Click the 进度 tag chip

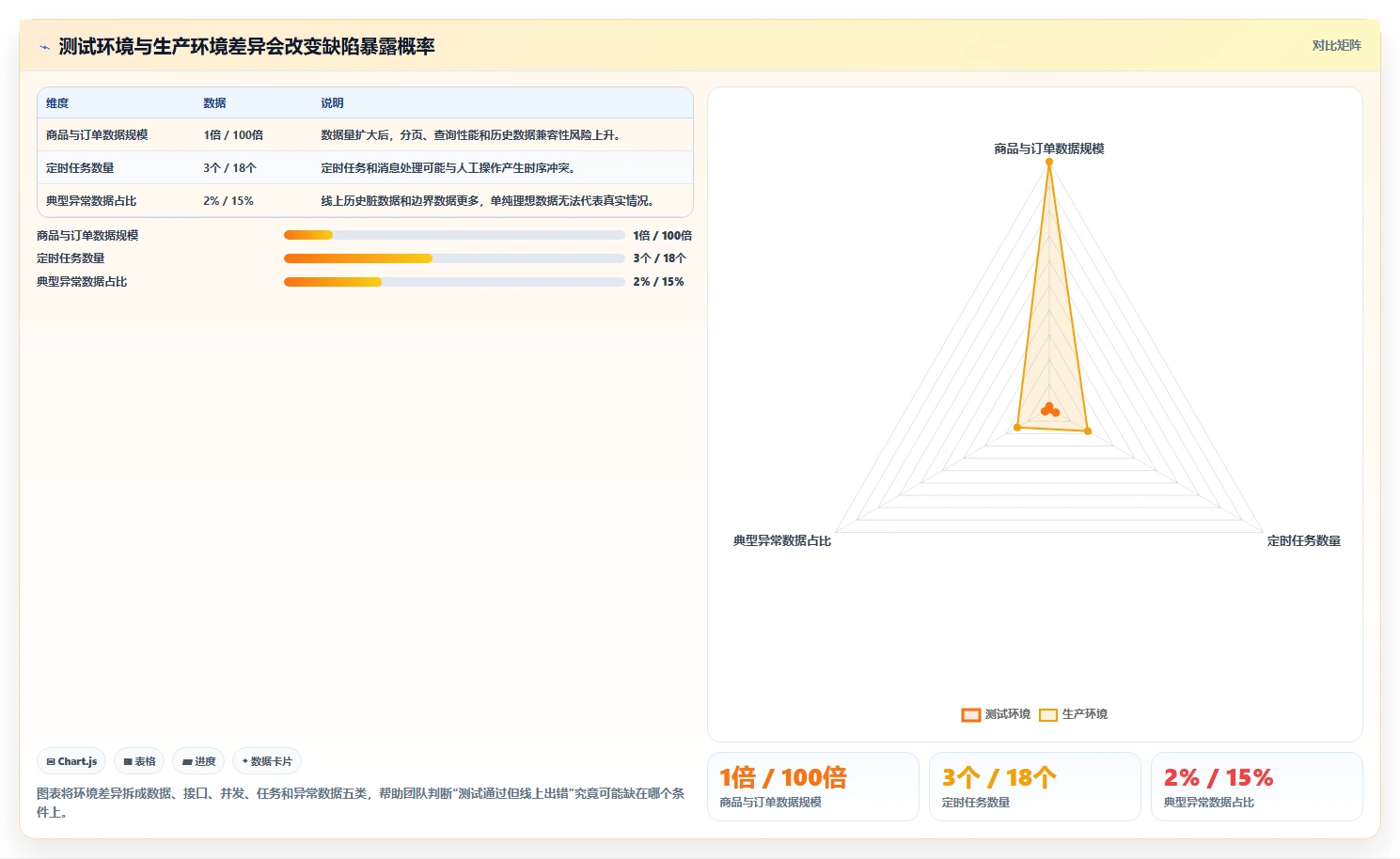point(198,761)
